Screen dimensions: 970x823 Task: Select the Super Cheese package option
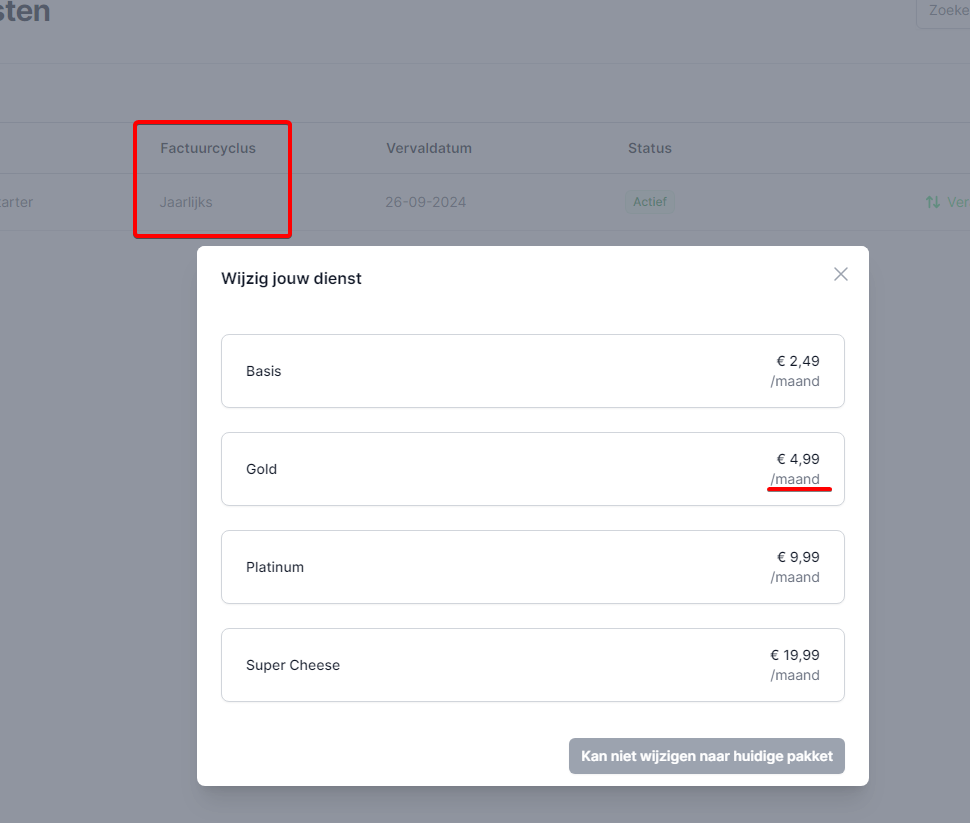[532, 665]
